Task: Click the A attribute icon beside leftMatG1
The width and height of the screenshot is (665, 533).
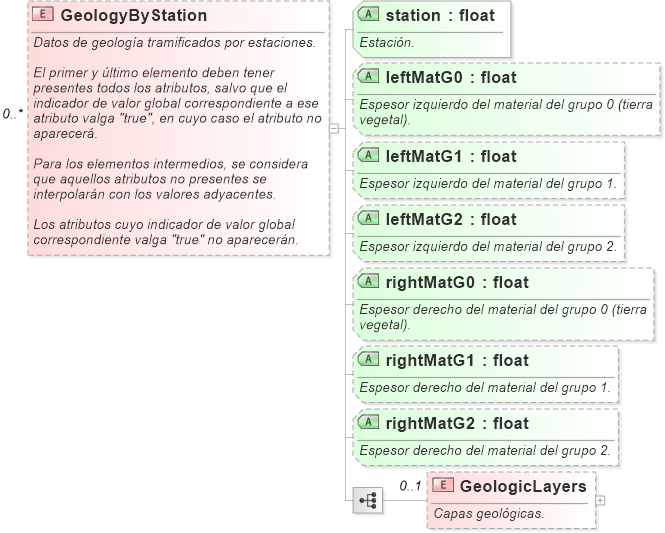Action: [368, 155]
